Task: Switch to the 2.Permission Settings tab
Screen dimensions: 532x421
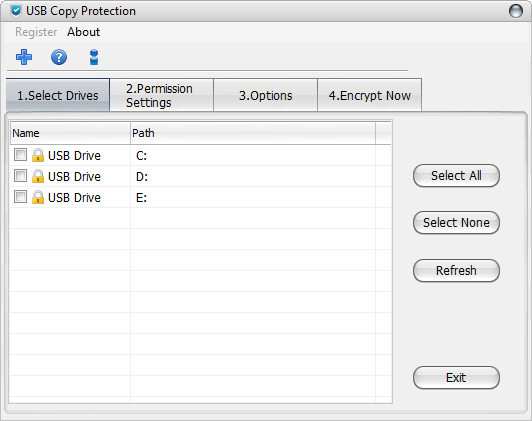Action: (162, 95)
